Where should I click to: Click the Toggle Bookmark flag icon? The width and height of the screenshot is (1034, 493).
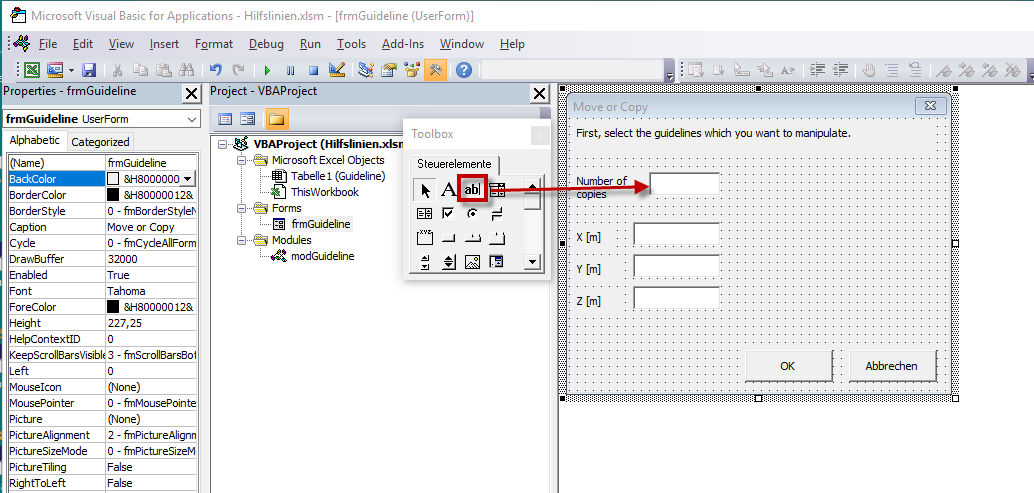pos(944,69)
